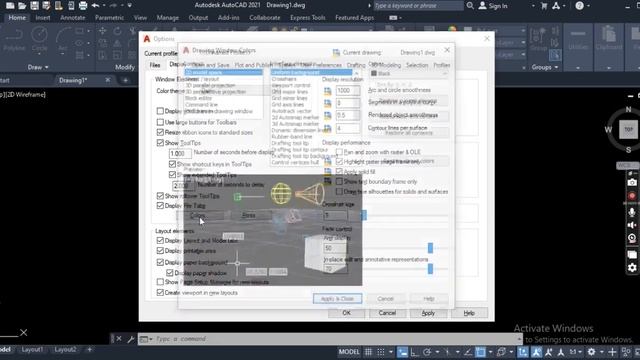Select the Polyline tool in ribbon

(x=14, y=39)
